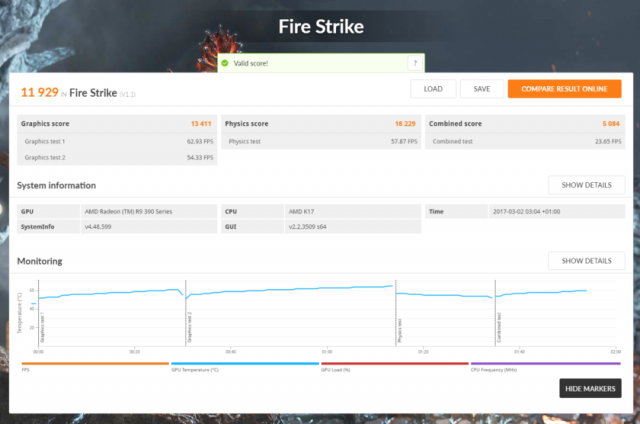Expand Monitoring with its SHOW DETAILS button
The image size is (640, 424).
[x=586, y=261]
